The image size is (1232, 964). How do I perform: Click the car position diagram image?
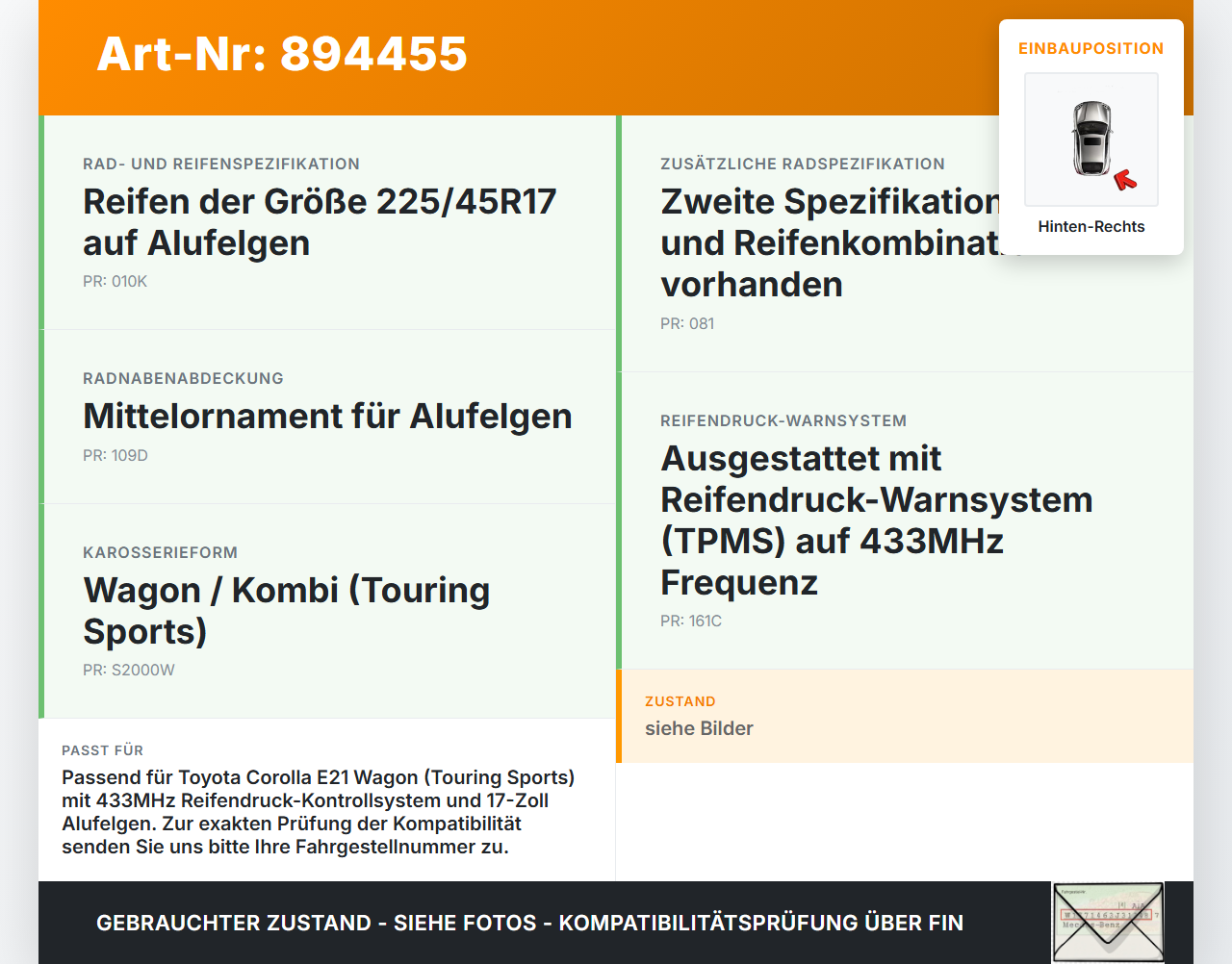[x=1091, y=140]
